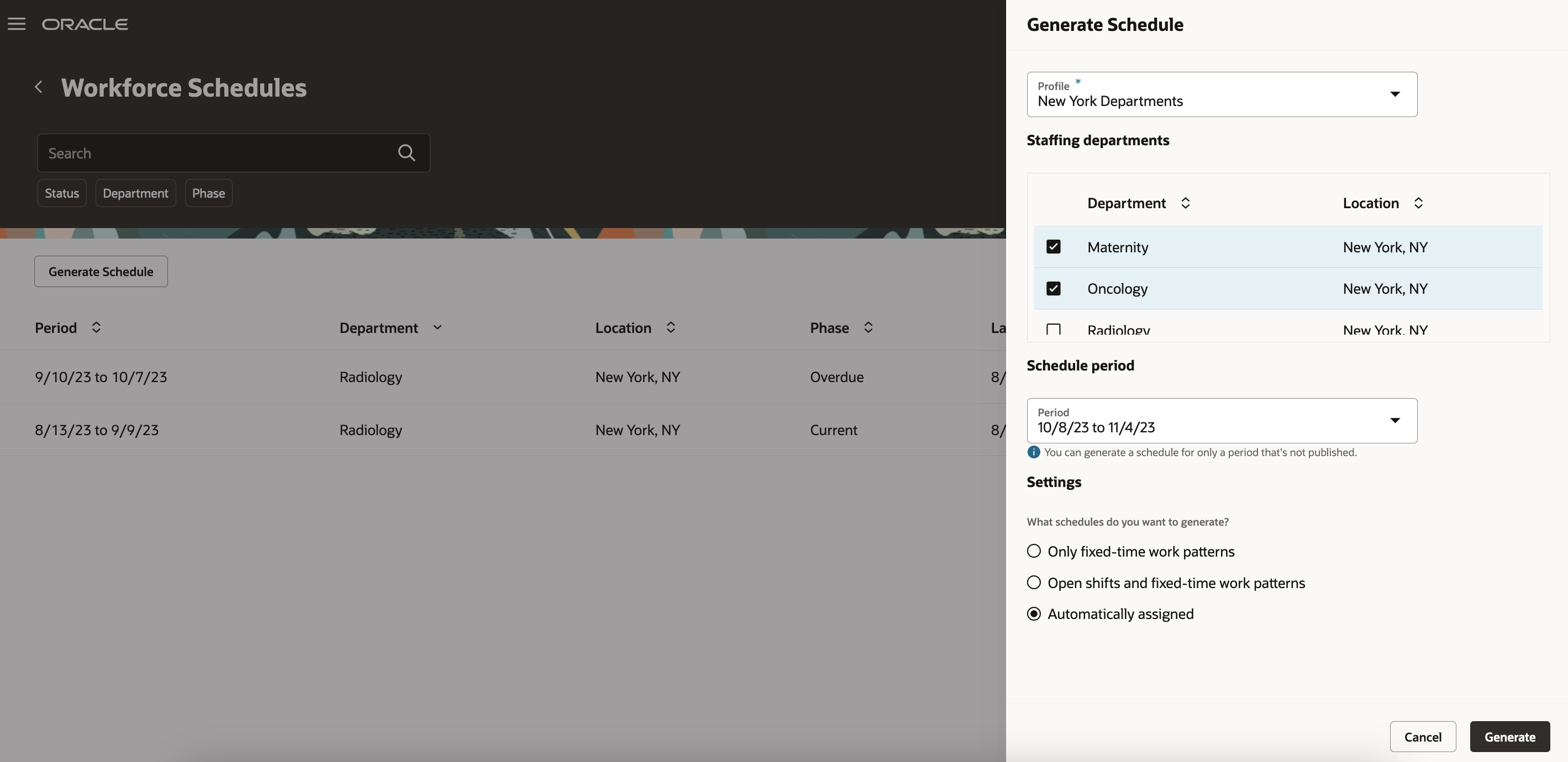This screenshot has height=762, width=1568.
Task: Open the Profile dropdown
Action: pyautogui.click(x=1395, y=94)
